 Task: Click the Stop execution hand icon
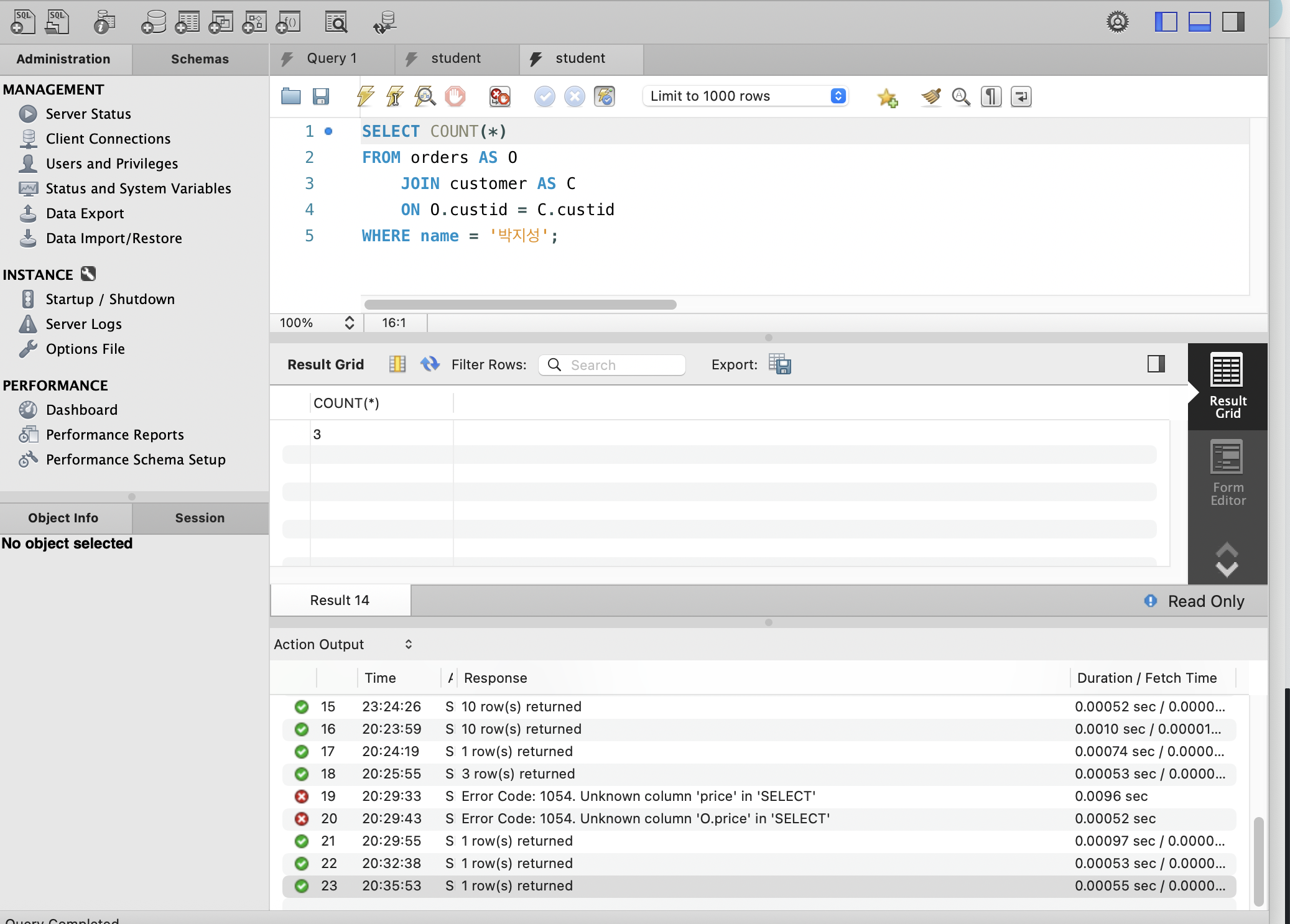tap(455, 96)
